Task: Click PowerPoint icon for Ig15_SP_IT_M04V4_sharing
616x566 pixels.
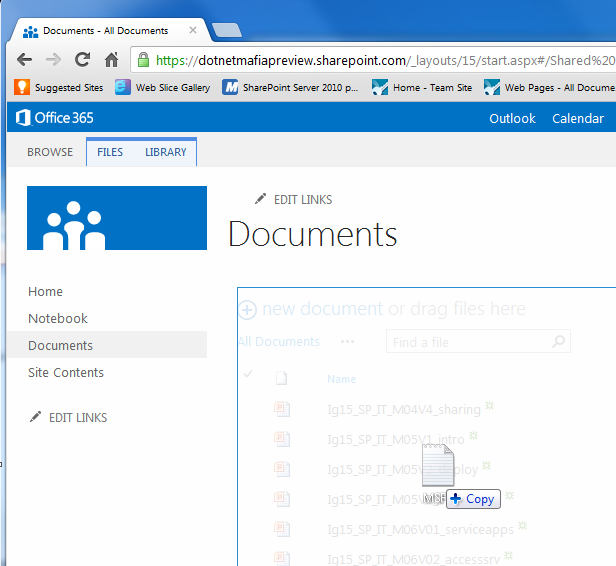Action: [x=282, y=409]
